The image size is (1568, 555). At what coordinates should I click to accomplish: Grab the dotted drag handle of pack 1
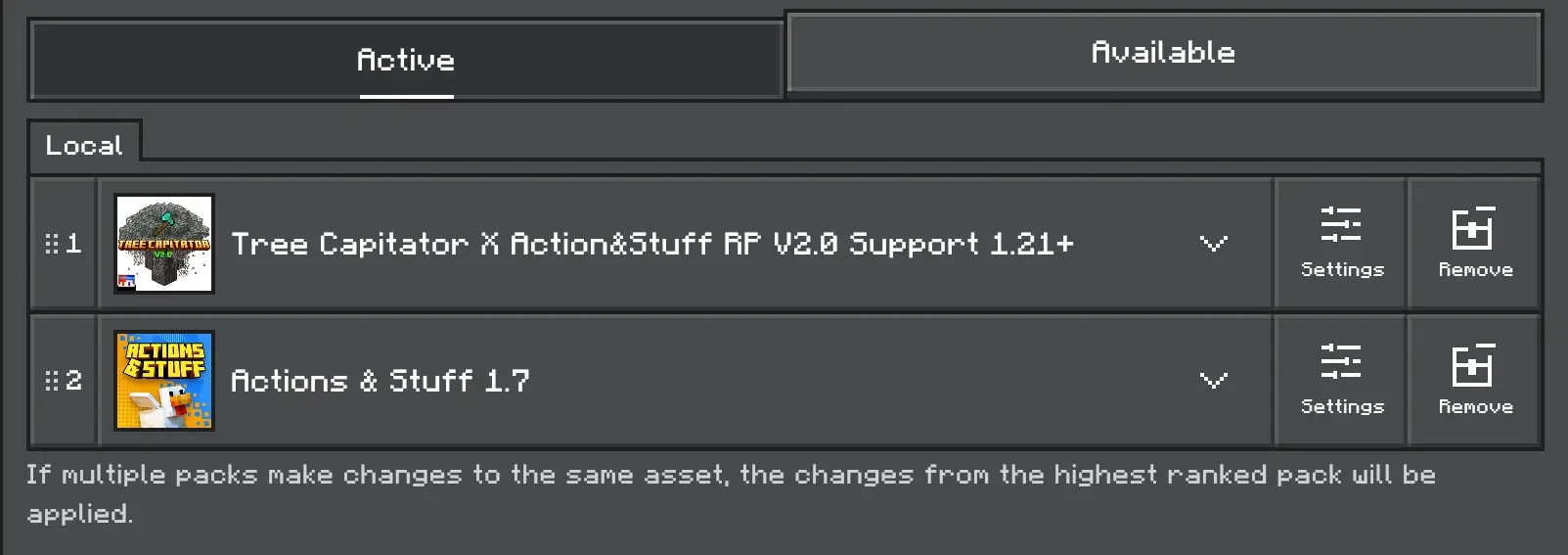coord(52,244)
